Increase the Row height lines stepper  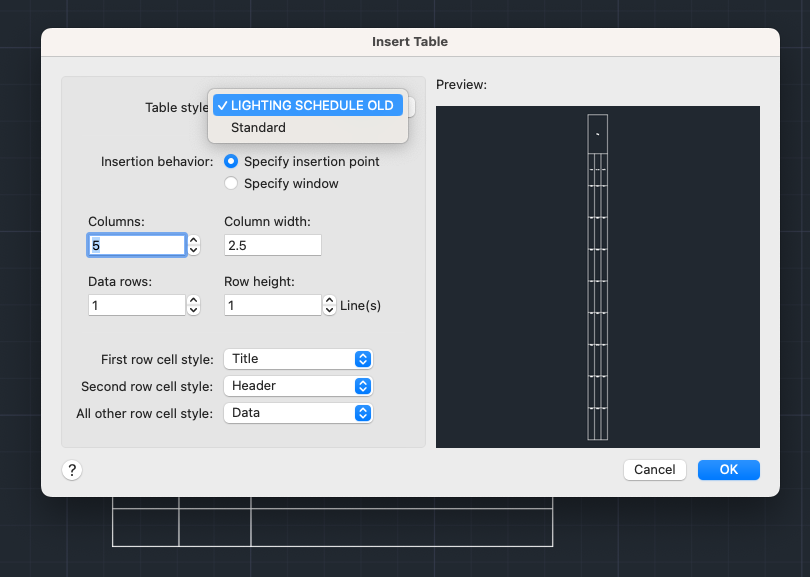[329, 300]
